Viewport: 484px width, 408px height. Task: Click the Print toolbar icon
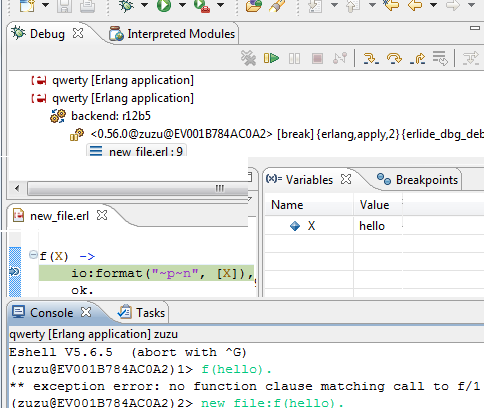87,5
